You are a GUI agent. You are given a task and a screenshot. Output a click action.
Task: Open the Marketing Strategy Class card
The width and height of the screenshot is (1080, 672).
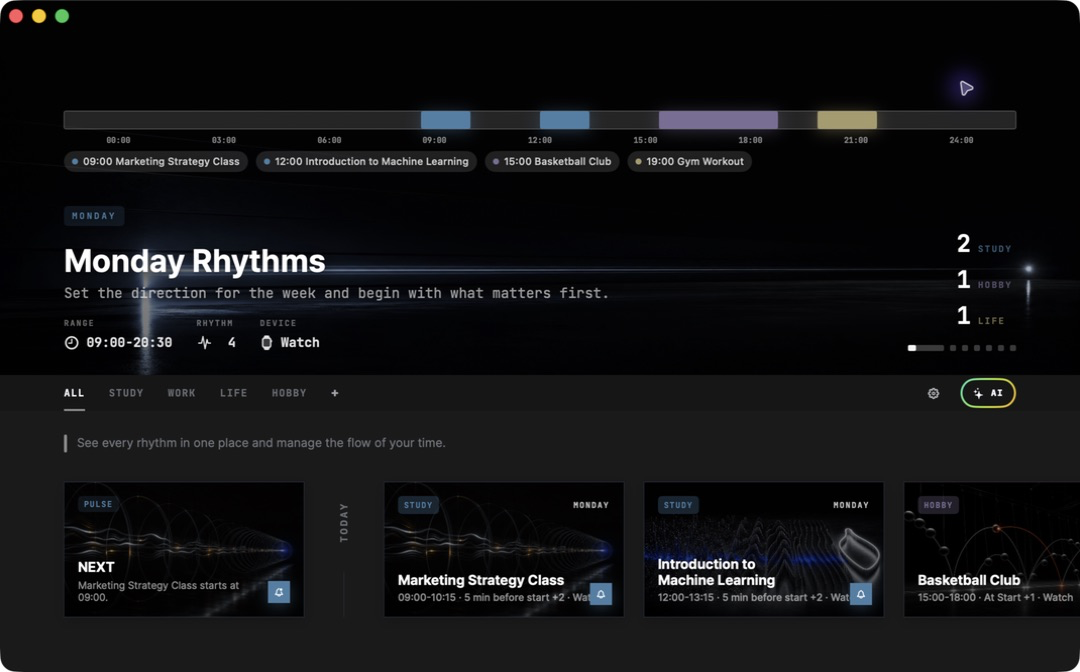[x=504, y=549]
